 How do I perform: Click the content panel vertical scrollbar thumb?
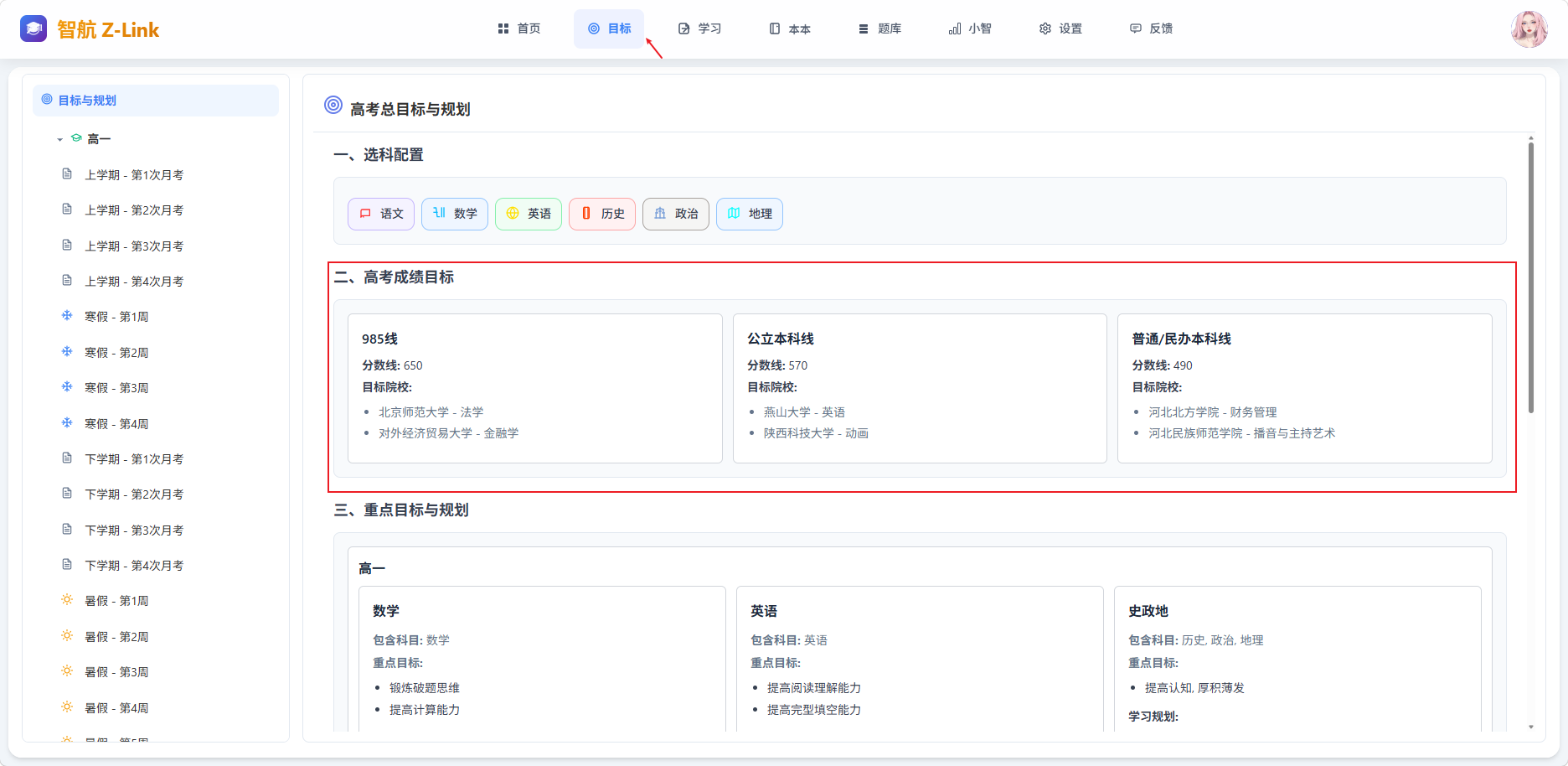pos(1531,277)
